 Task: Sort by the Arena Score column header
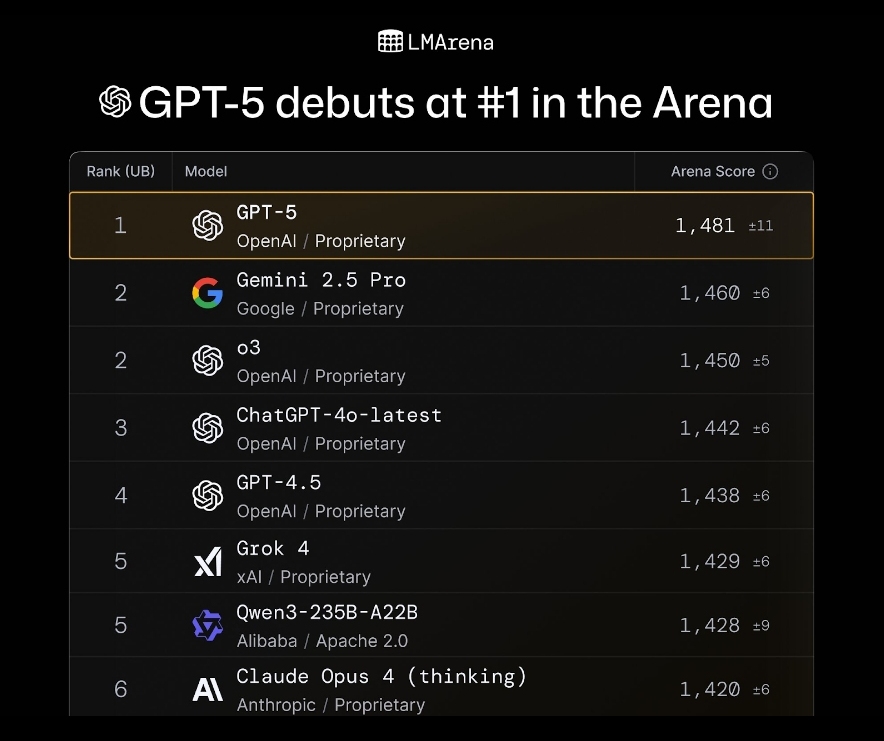713,171
